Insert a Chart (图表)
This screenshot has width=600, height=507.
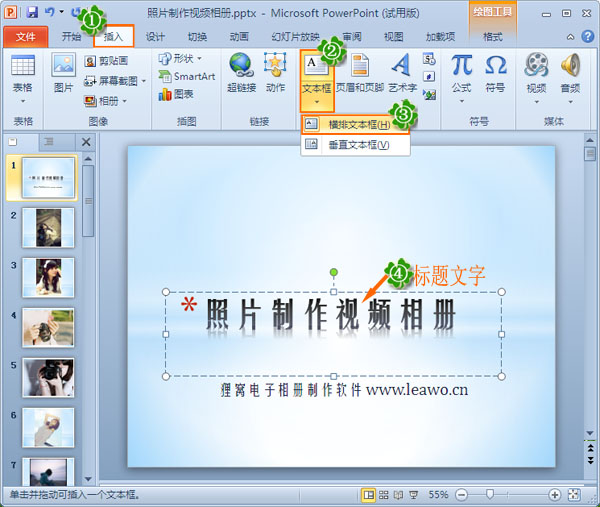pyautogui.click(x=176, y=94)
